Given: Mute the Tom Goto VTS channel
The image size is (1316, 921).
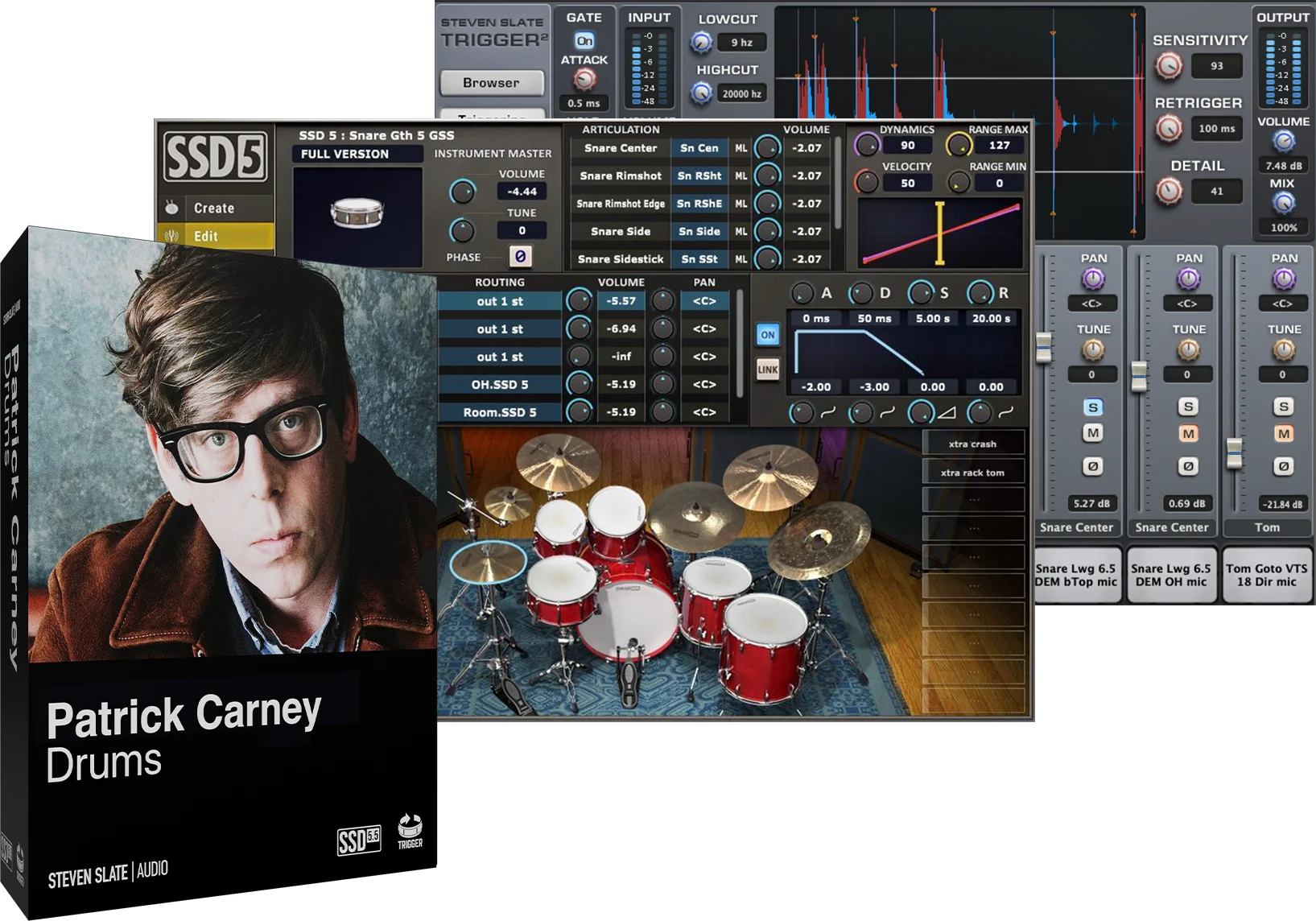Looking at the screenshot, I should coord(1283,434).
